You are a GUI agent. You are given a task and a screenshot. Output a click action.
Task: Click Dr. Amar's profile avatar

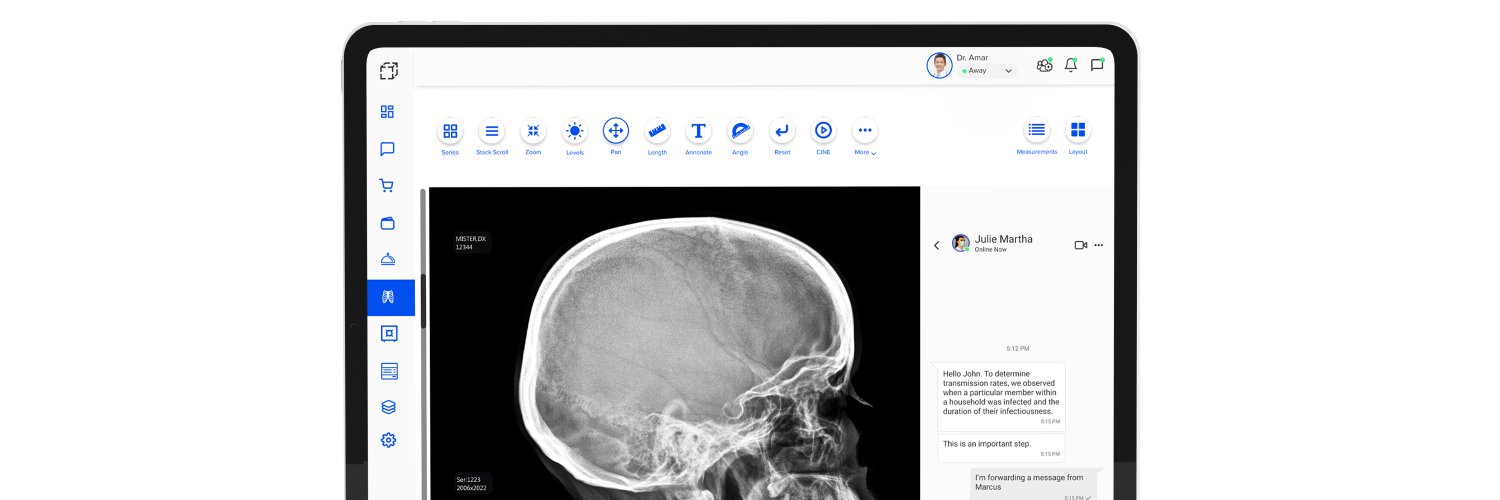pos(939,65)
